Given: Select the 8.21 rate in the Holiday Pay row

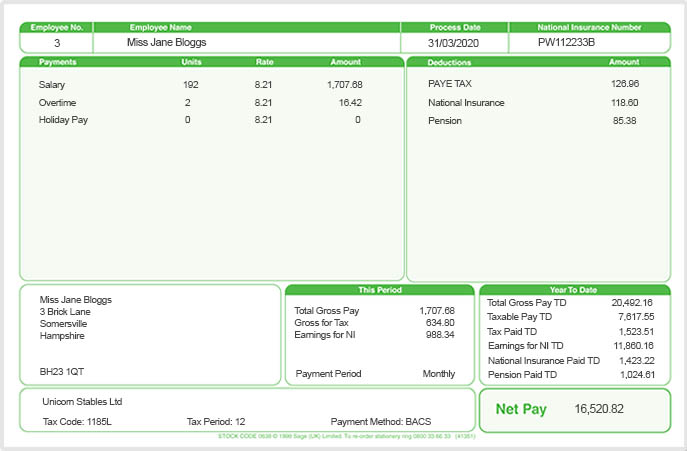Looking at the screenshot, I should [x=263, y=120].
